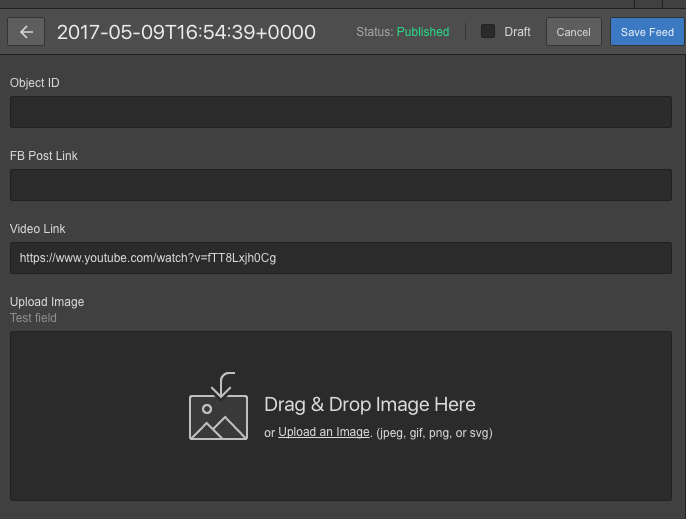Click into the Video Link YouTube URL field
Screen dimensions: 686x519
coord(341,258)
